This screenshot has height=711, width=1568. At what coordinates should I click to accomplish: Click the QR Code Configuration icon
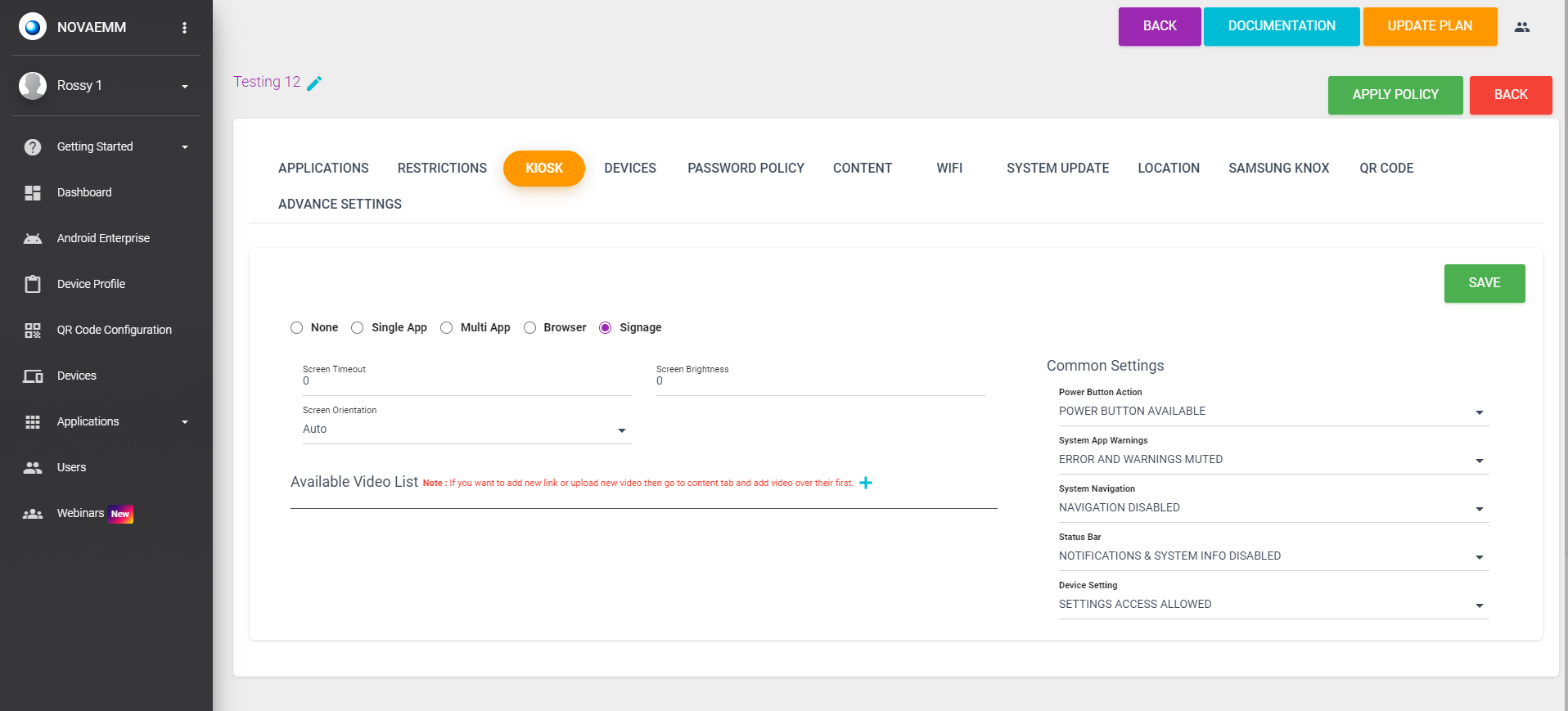33,331
